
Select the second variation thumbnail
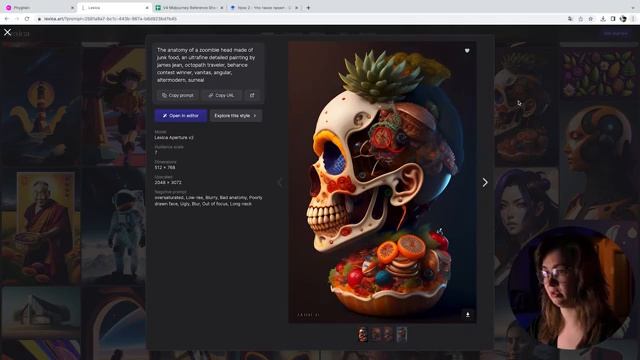(x=376, y=335)
